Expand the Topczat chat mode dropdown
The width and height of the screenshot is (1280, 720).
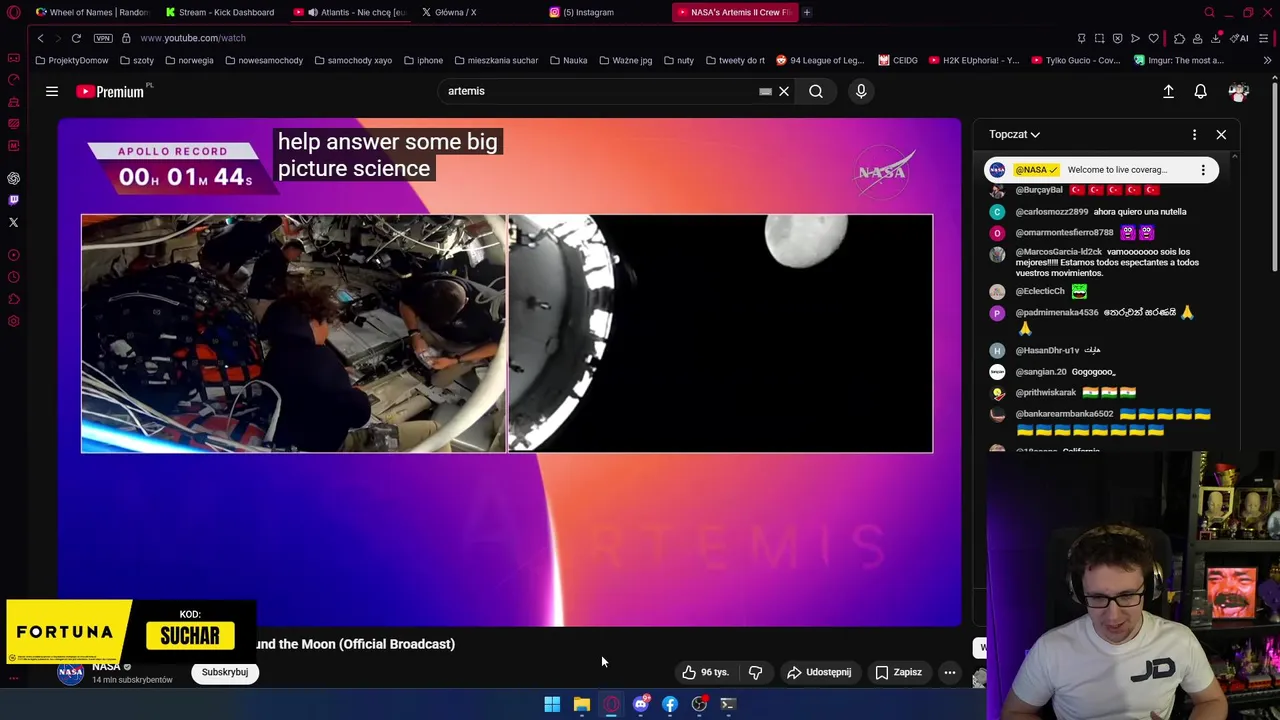[x=1014, y=134]
